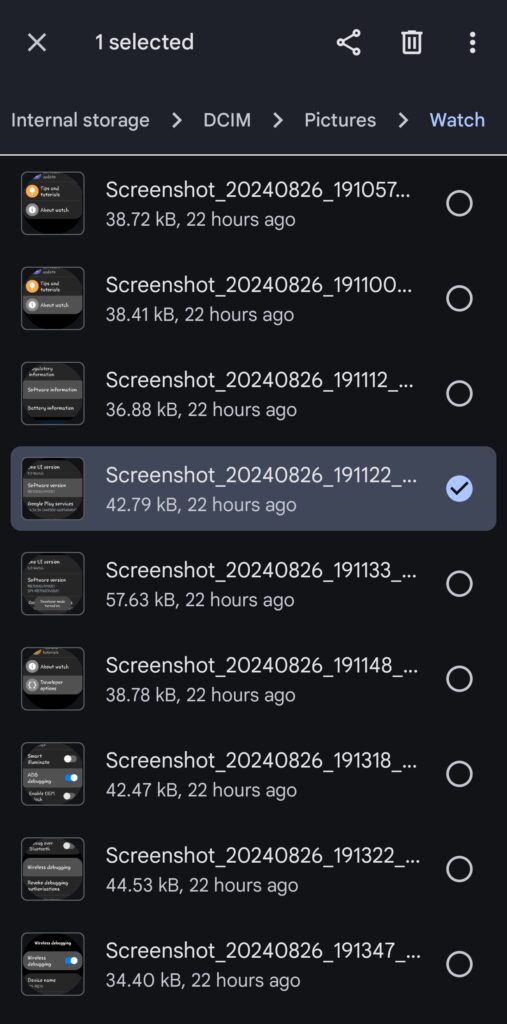Tap the Screenshot_20240826_191112 file name
The width and height of the screenshot is (507, 1024).
click(259, 380)
